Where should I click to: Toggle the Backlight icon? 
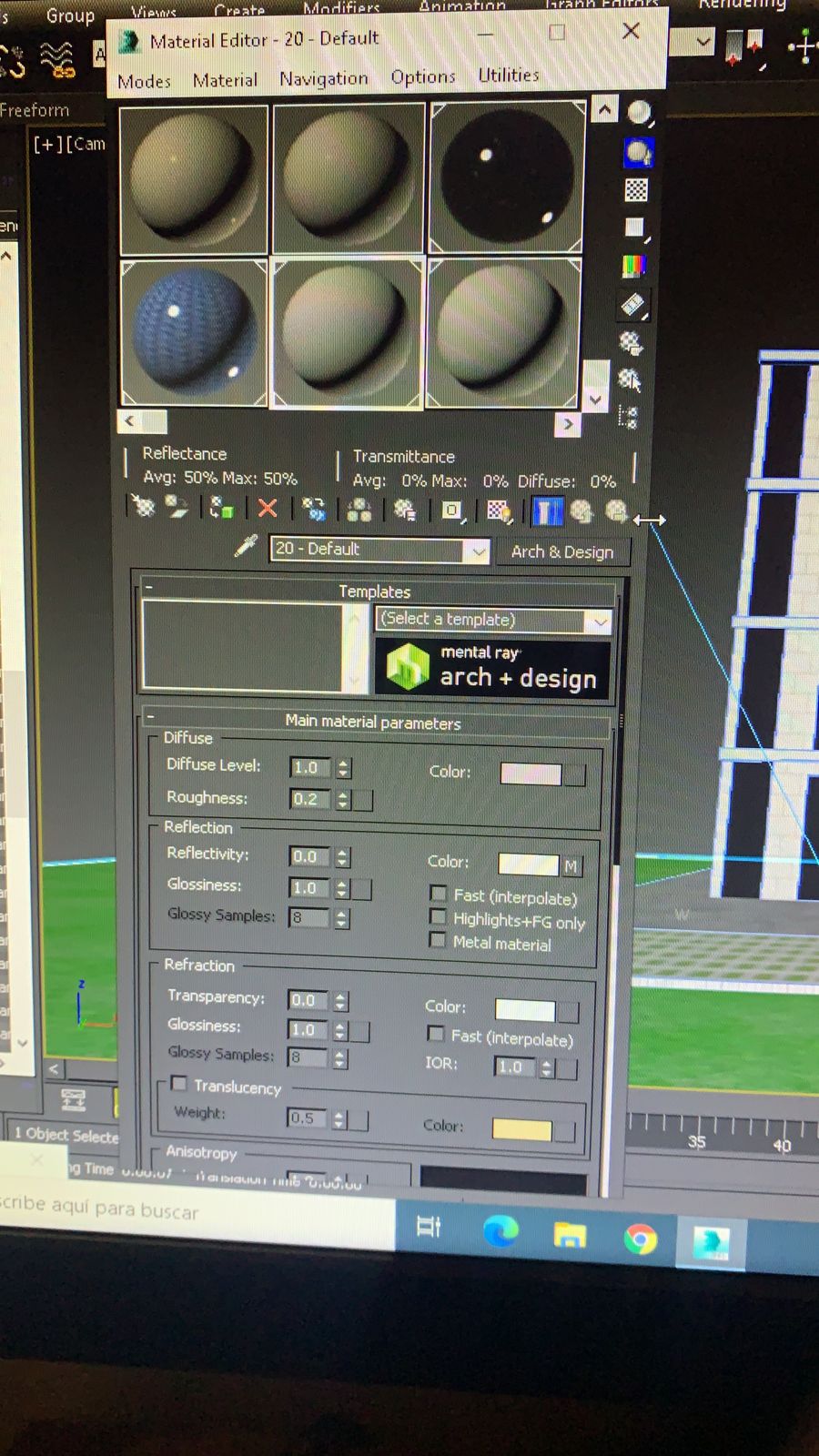(x=638, y=152)
